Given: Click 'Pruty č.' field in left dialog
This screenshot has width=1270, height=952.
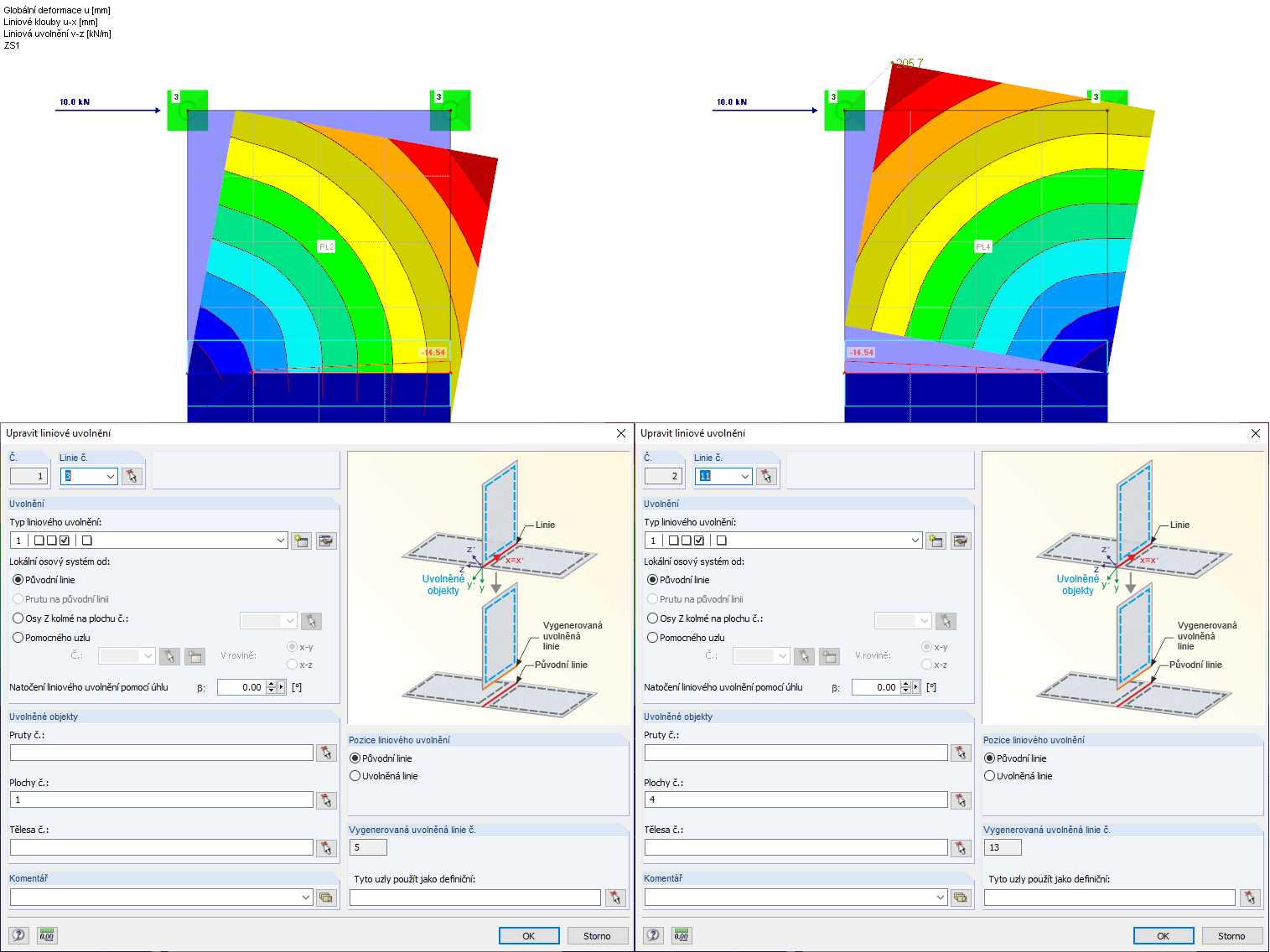Looking at the screenshot, I should [162, 753].
